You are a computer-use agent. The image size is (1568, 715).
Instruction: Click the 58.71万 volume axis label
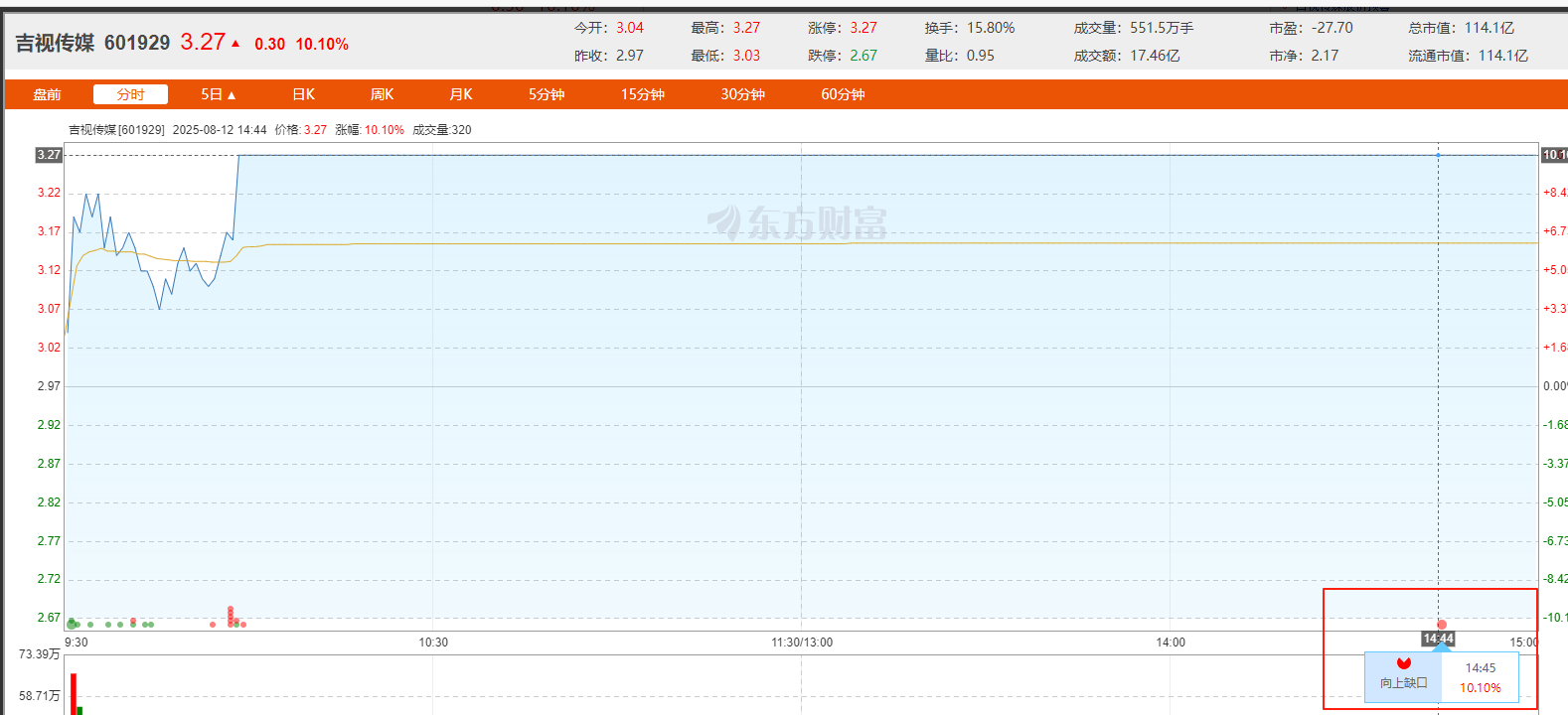[x=40, y=696]
